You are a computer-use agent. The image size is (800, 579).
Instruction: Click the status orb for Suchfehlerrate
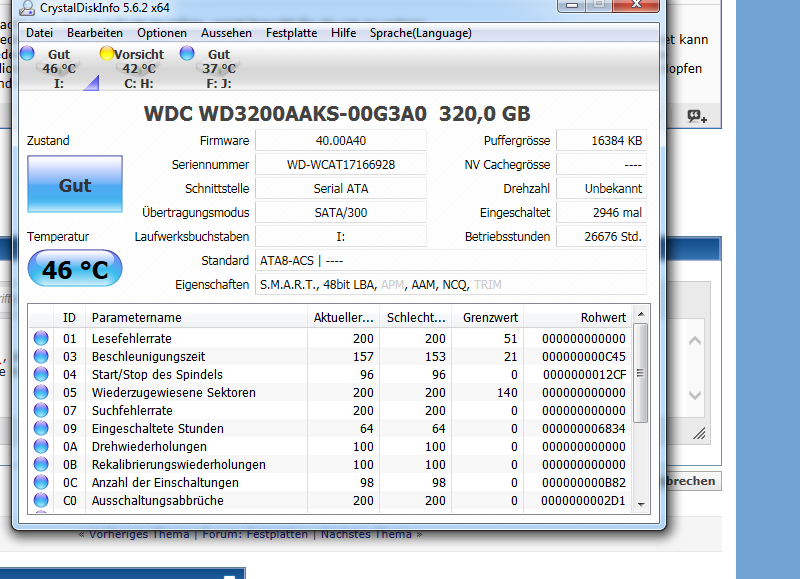click(x=41, y=410)
